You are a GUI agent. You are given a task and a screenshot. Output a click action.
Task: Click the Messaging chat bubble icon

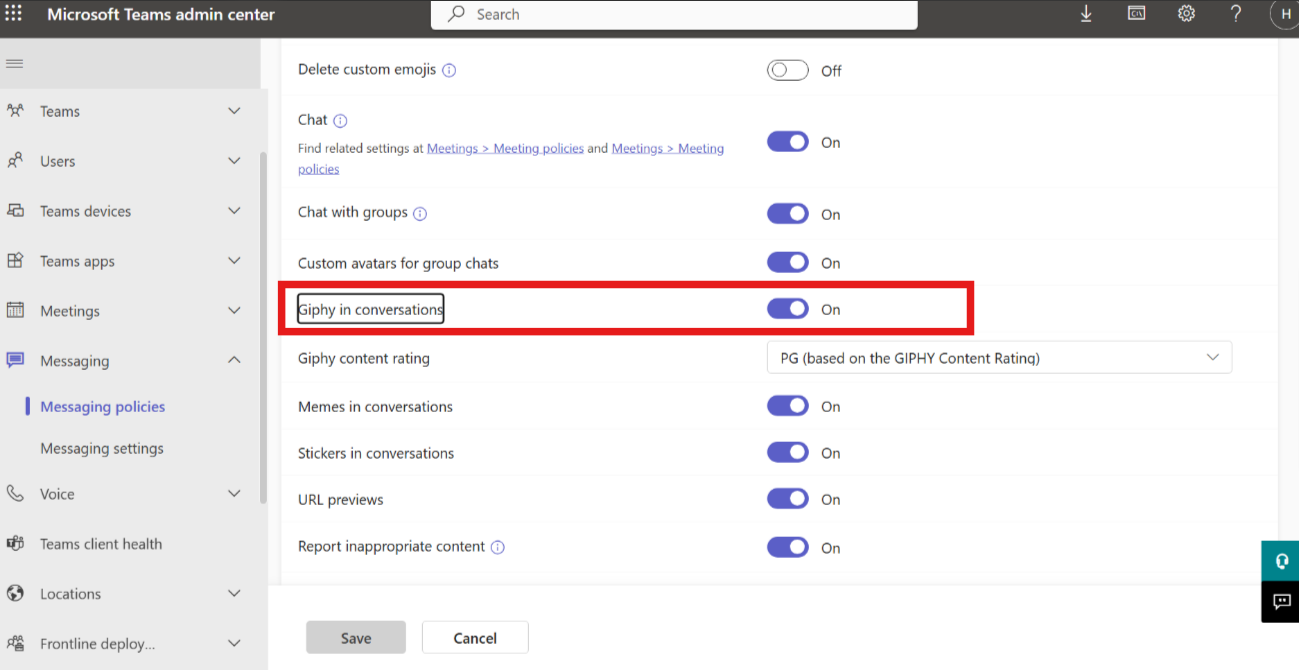tap(15, 360)
